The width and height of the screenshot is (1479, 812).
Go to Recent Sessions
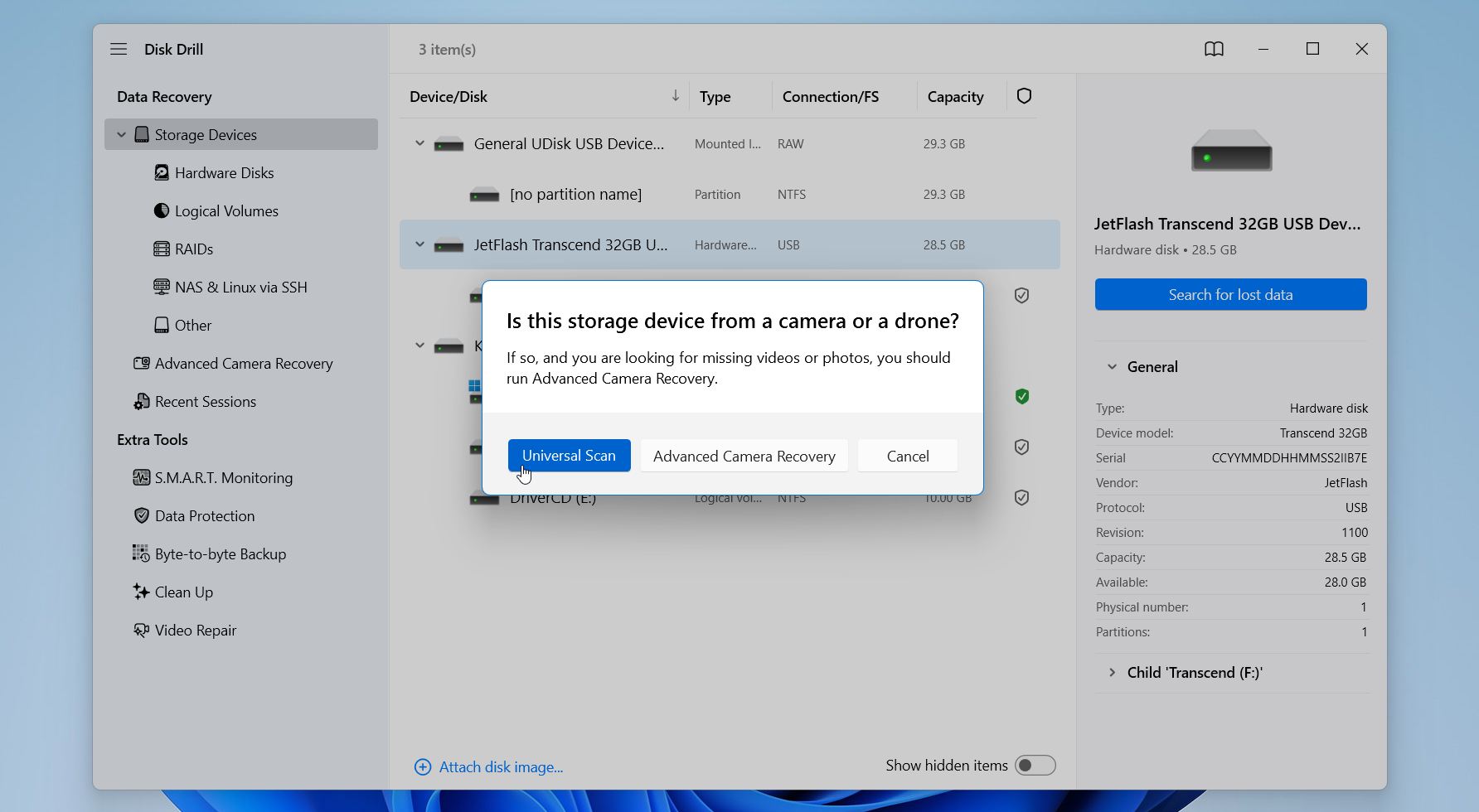tap(206, 401)
